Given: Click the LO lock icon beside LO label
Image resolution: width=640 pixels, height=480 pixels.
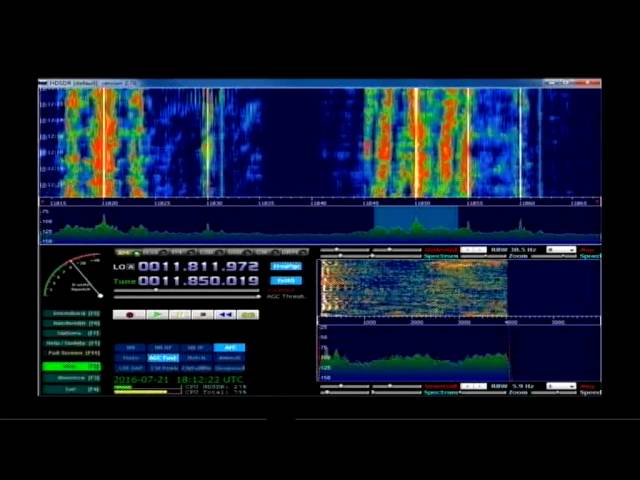Looking at the screenshot, I should [x=131, y=267].
